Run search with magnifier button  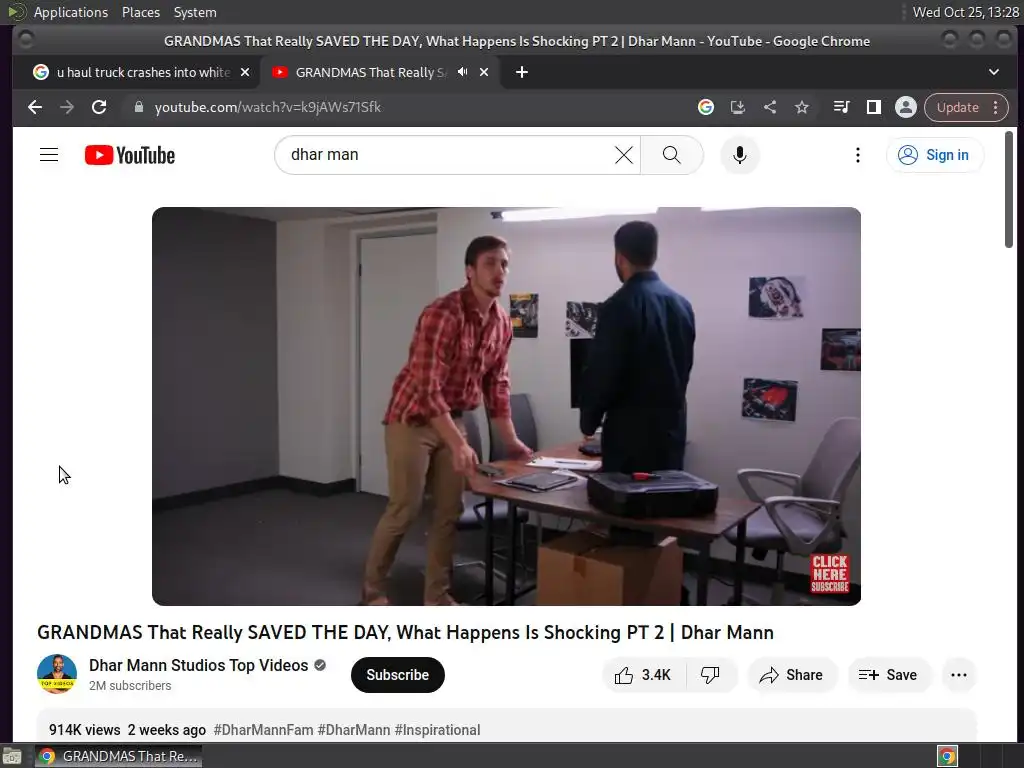point(671,155)
